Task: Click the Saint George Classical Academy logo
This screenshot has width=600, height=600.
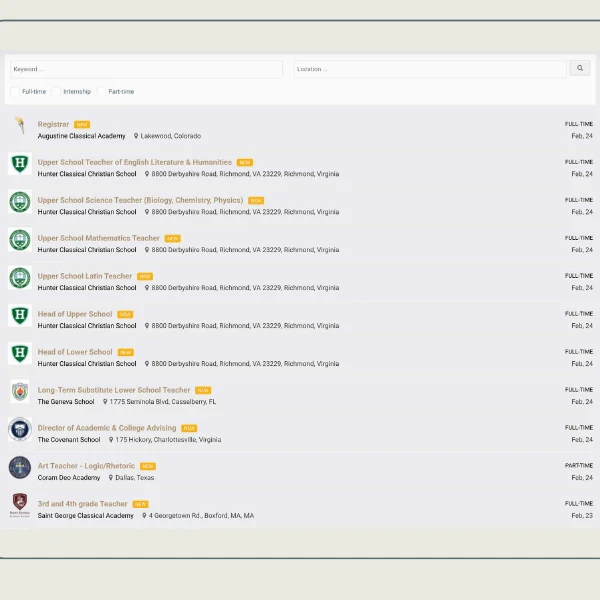Action: [x=20, y=505]
